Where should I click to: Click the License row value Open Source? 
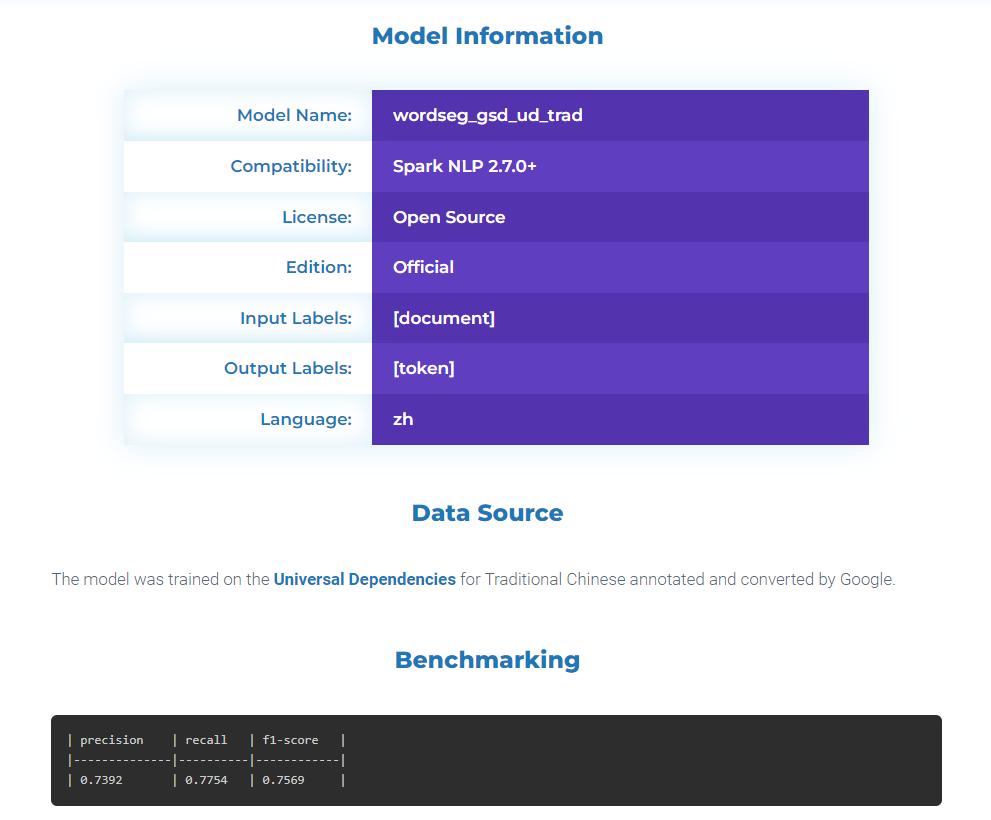click(x=448, y=217)
